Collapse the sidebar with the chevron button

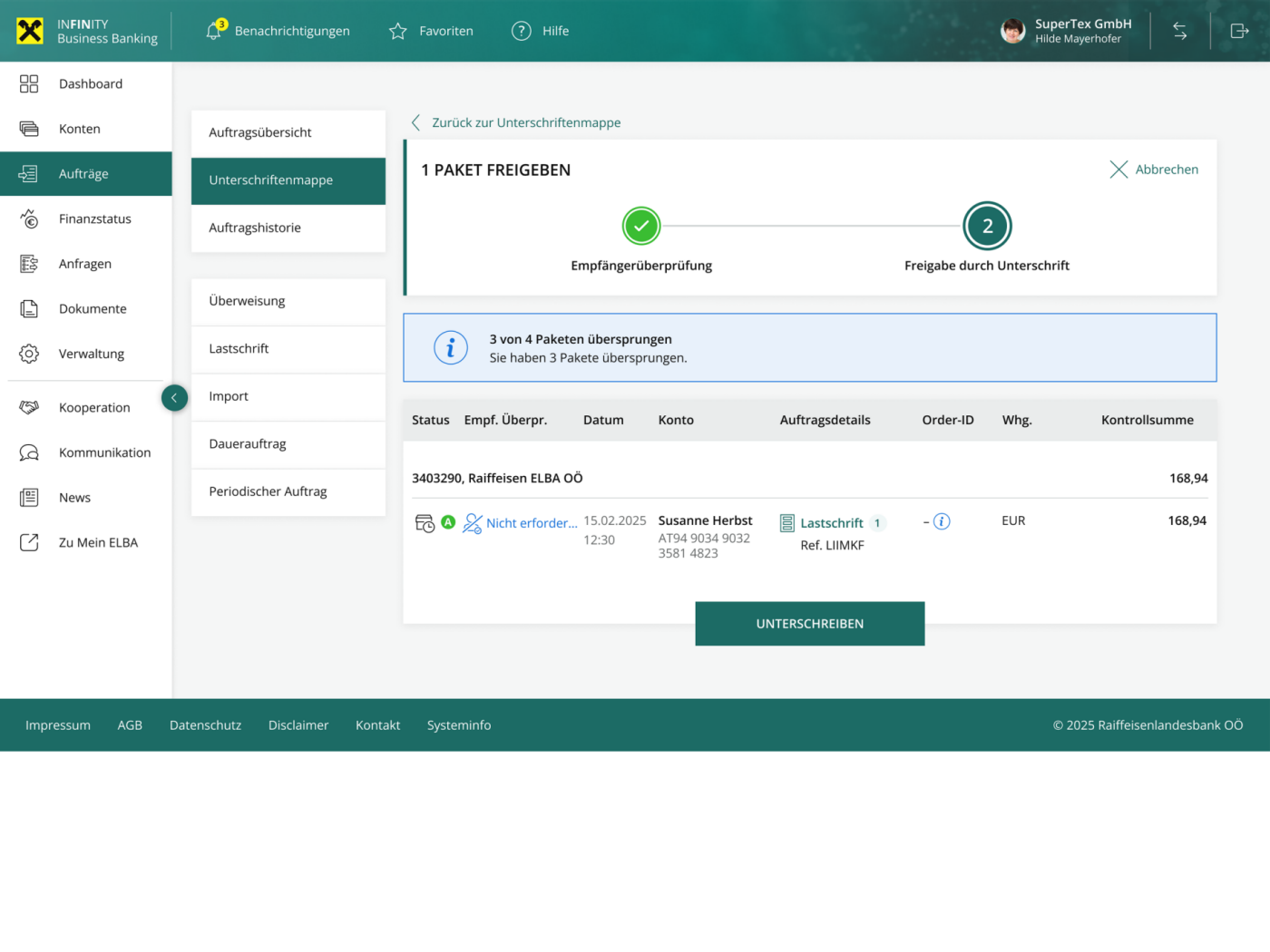(174, 398)
